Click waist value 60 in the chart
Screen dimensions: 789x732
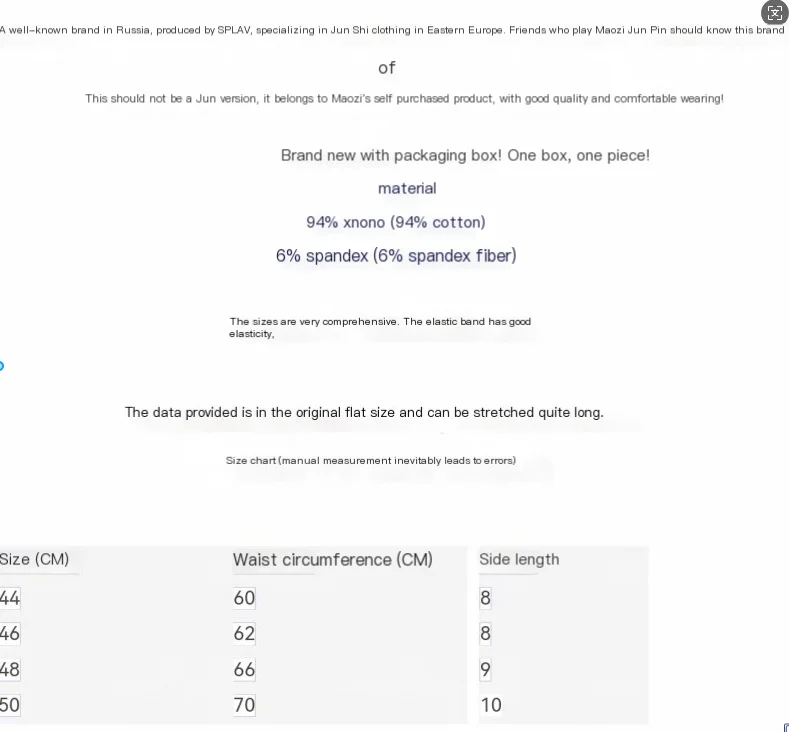244,598
